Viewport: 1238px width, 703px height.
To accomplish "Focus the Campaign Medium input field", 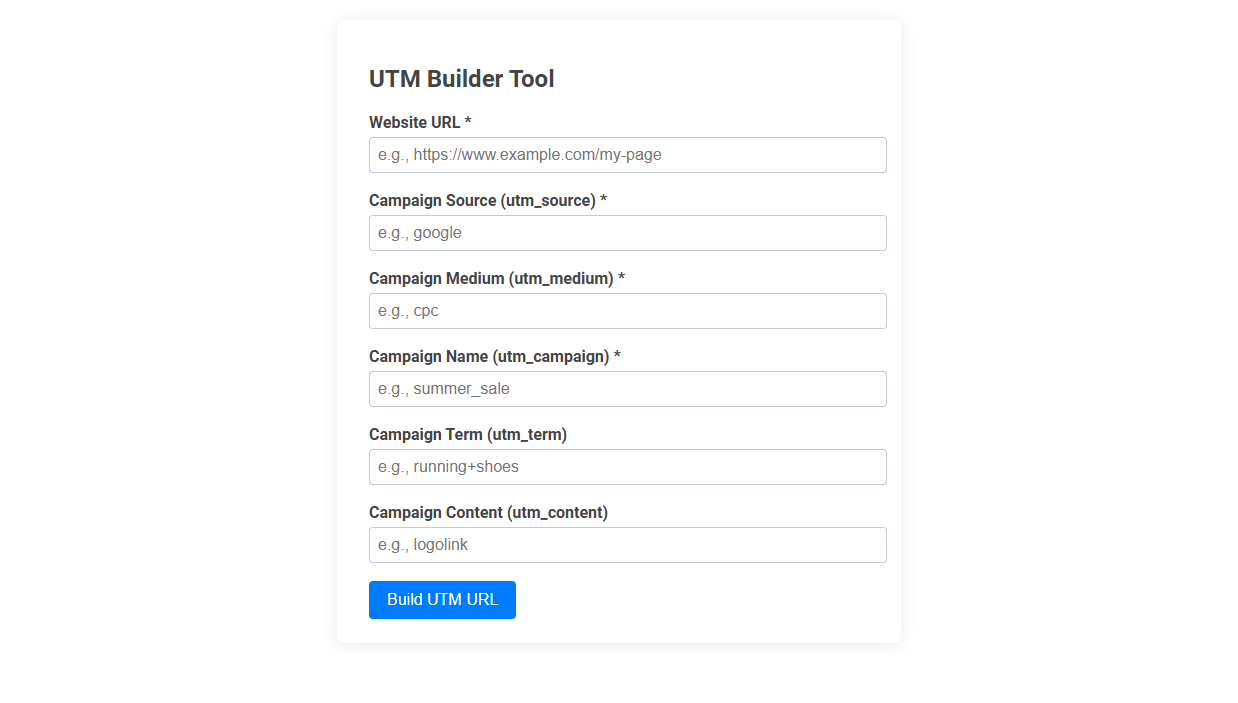I will point(627,311).
